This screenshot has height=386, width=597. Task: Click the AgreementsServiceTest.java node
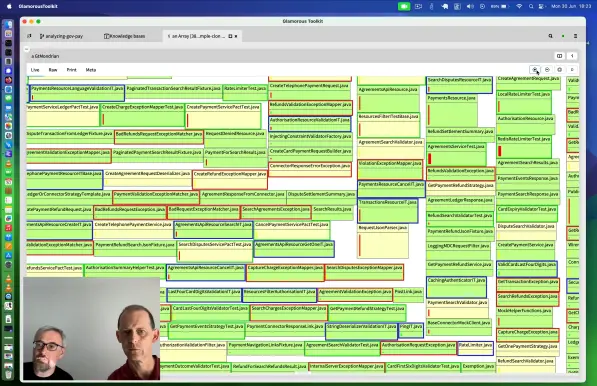pyautogui.click(x=456, y=154)
